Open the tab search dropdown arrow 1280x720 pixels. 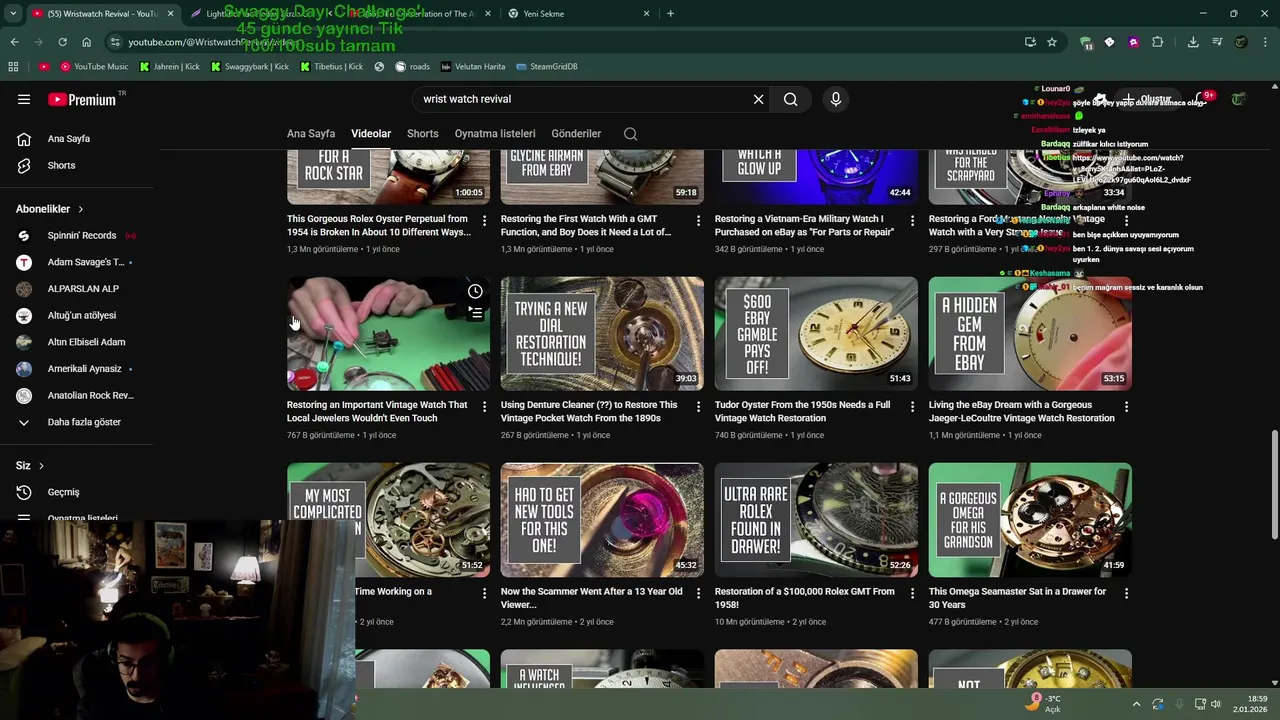(x=13, y=14)
